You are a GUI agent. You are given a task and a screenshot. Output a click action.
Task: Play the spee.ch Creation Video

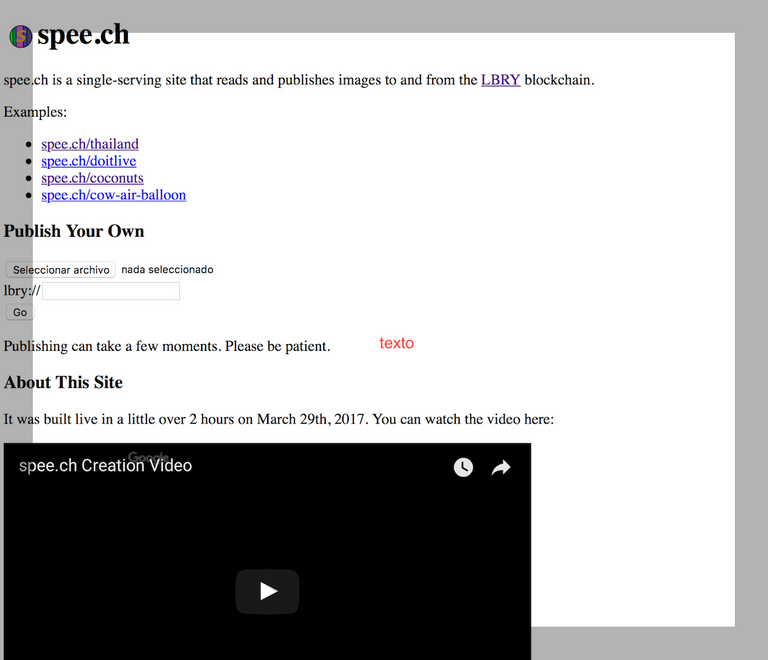pyautogui.click(x=267, y=591)
